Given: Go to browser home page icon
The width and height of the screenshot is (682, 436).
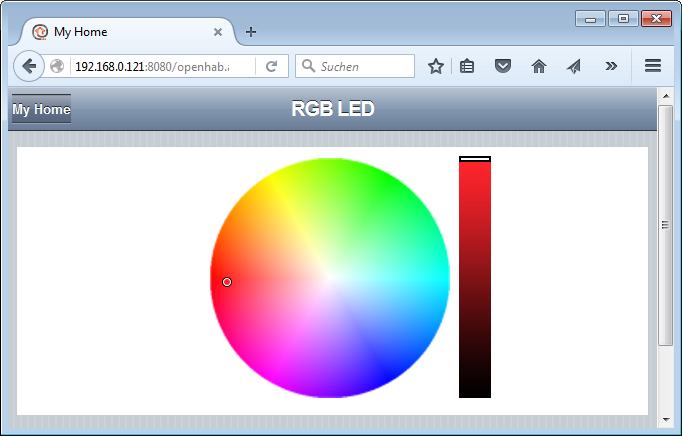Looking at the screenshot, I should click(x=539, y=66).
